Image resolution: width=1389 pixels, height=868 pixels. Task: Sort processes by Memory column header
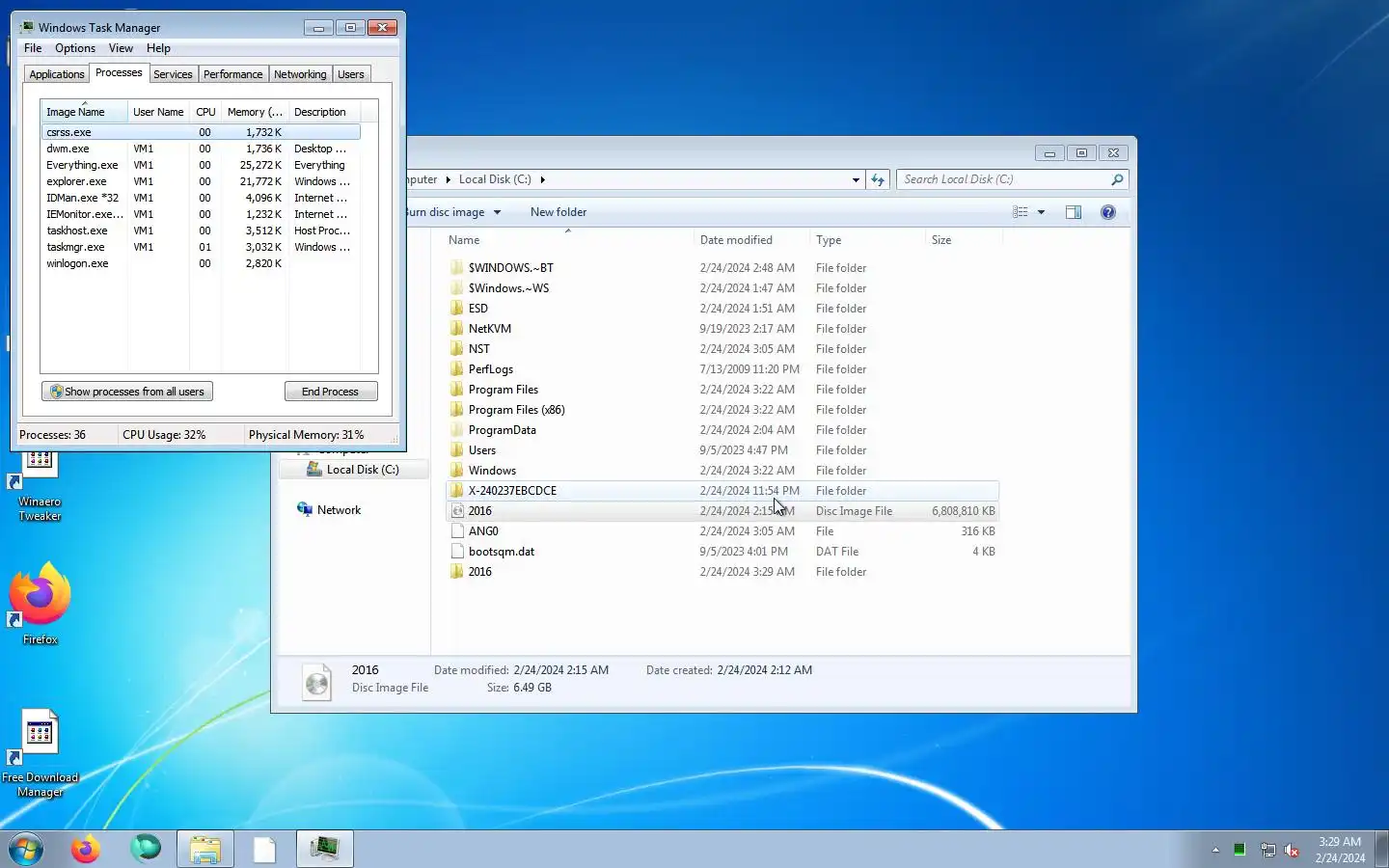pyautogui.click(x=255, y=112)
